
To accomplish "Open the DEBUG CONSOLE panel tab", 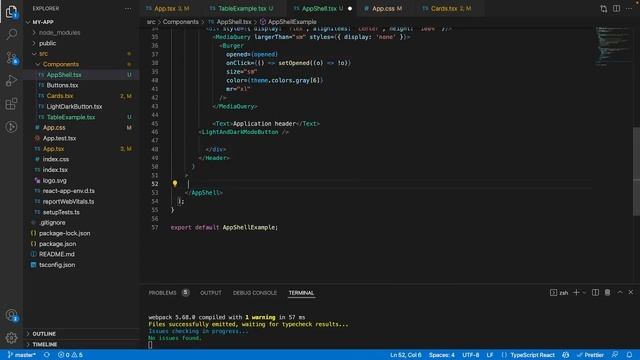I will [x=255, y=293].
